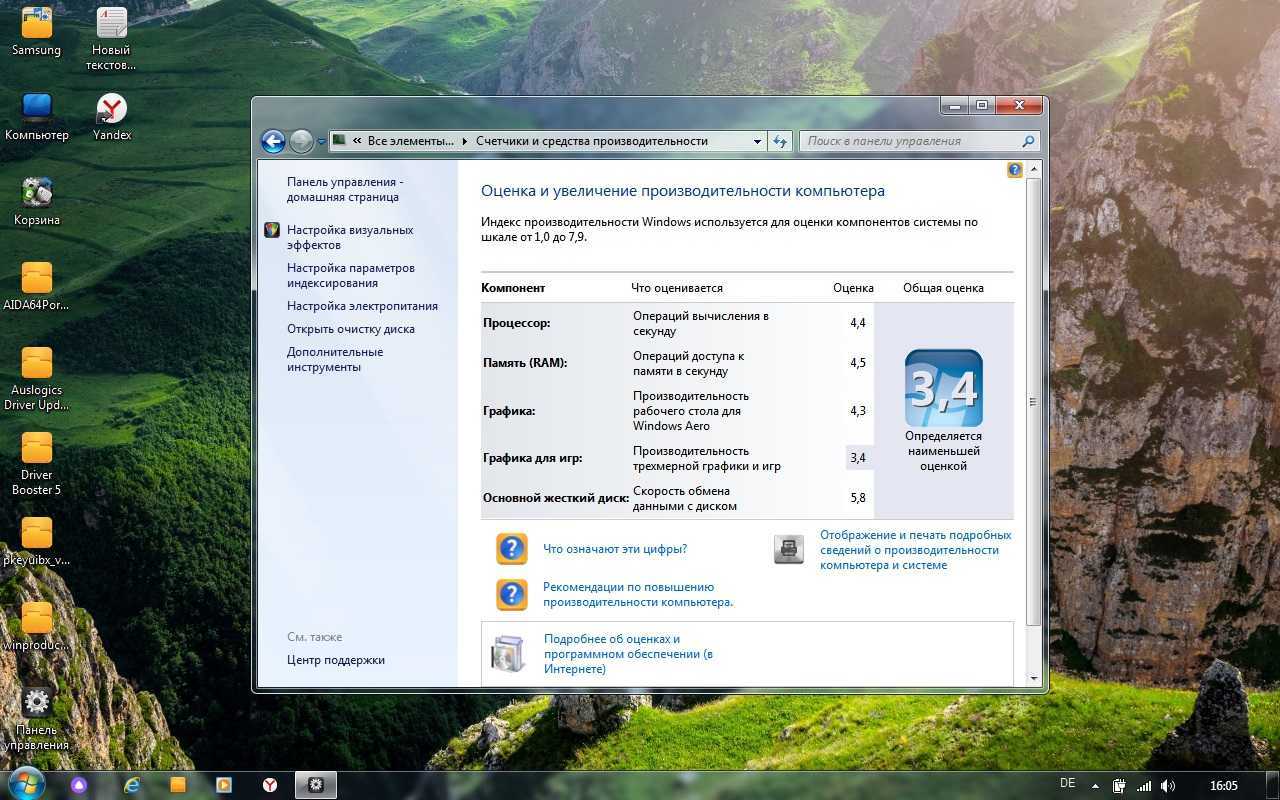Screen dimensions: 1280x800
Task: Click 'Что означают эти цифры?' link
Action: pyautogui.click(x=615, y=549)
